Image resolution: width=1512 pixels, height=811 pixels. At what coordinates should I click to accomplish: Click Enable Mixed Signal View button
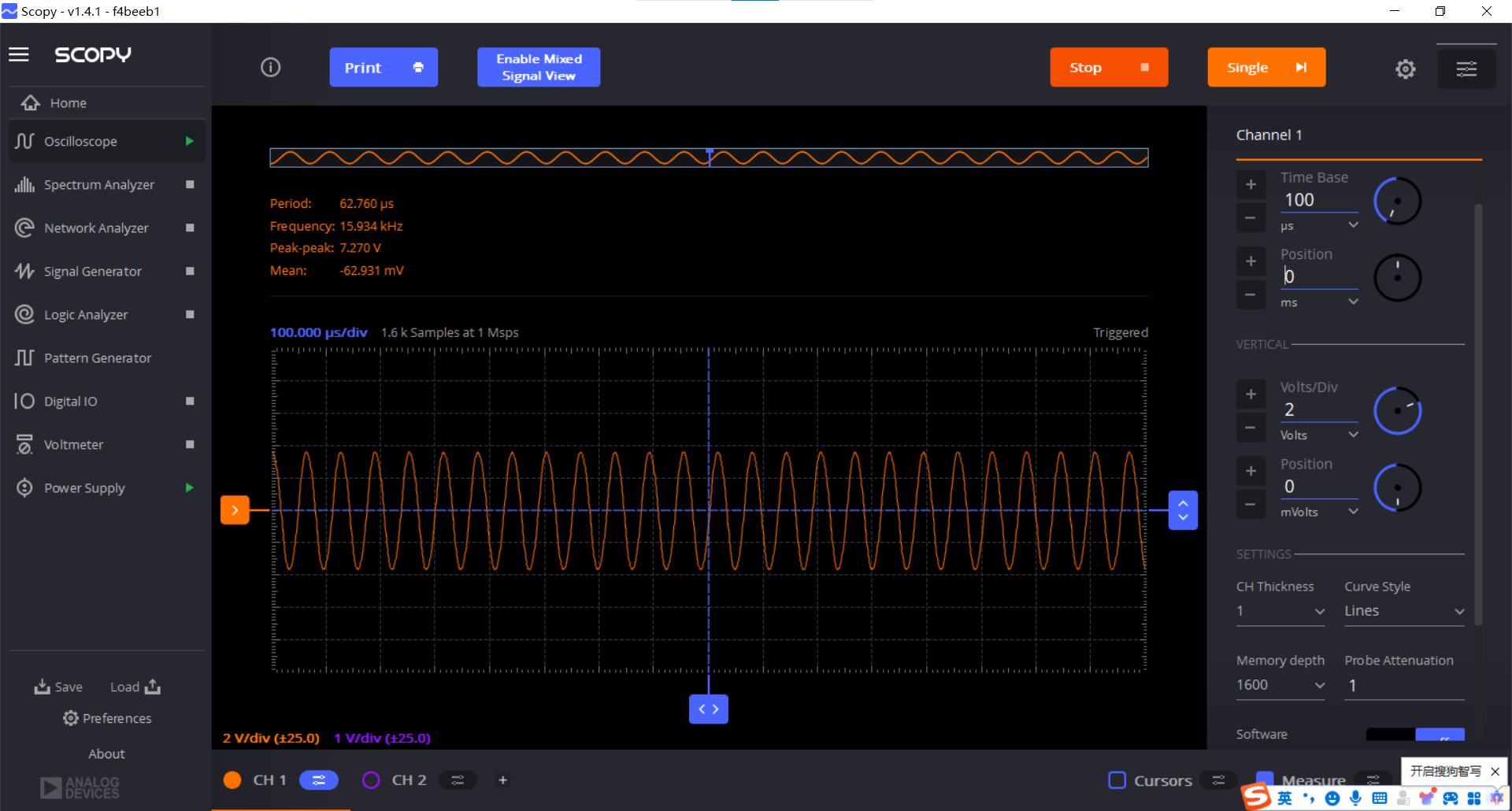(x=539, y=68)
